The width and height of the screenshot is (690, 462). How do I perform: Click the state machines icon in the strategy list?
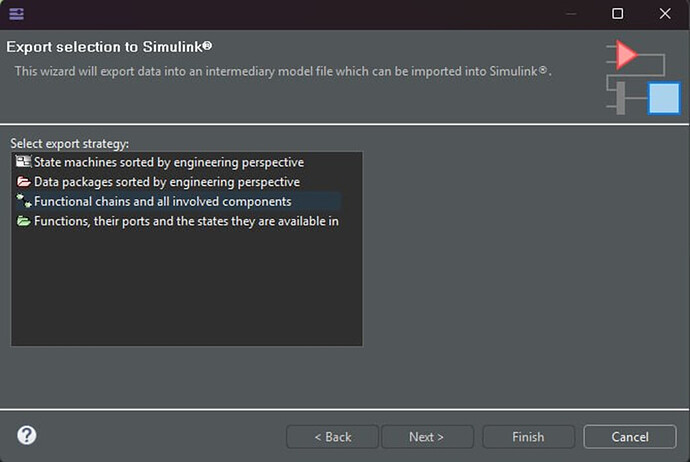tap(23, 161)
